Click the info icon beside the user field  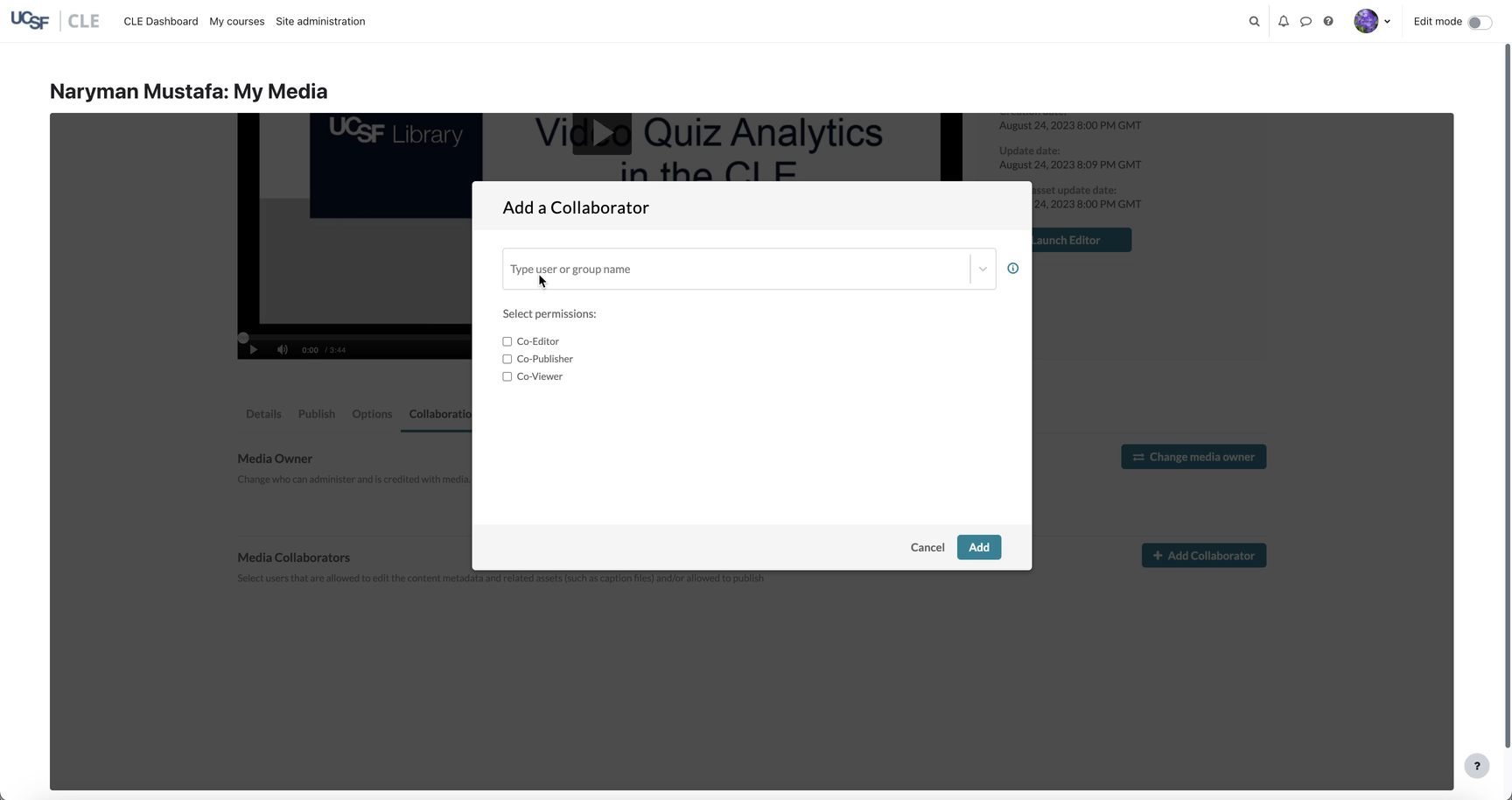1012,269
